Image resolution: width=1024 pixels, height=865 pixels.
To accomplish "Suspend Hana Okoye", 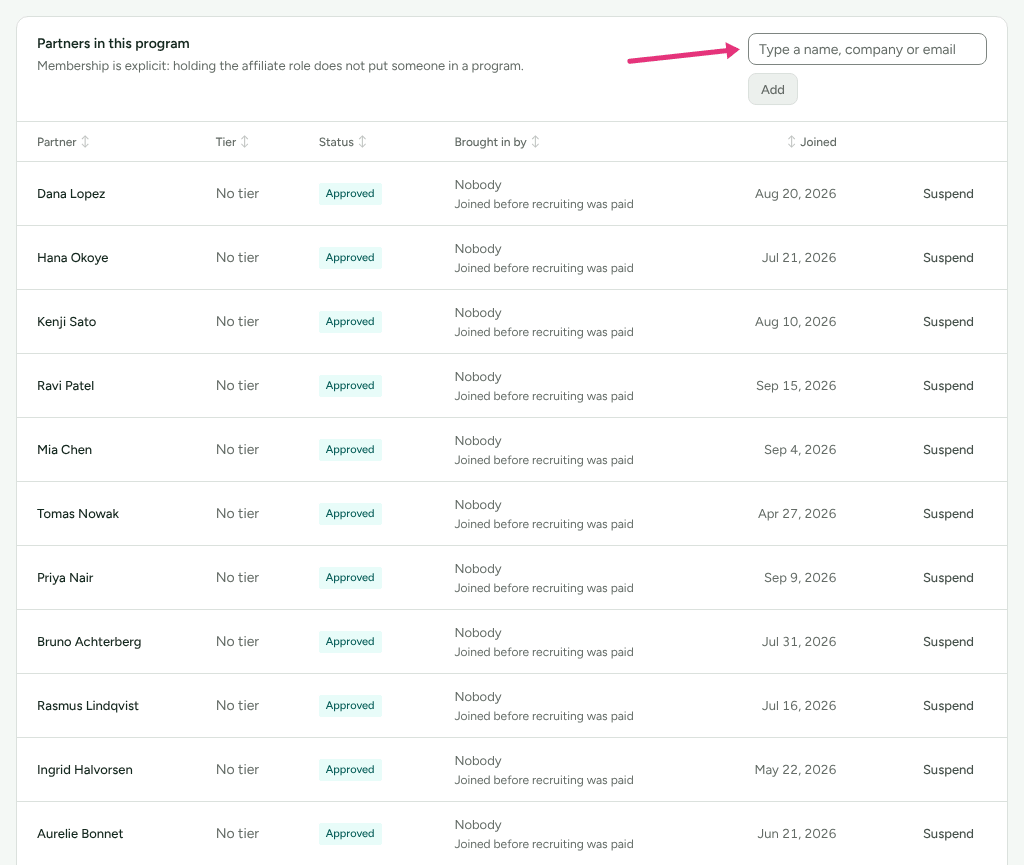I will (948, 258).
